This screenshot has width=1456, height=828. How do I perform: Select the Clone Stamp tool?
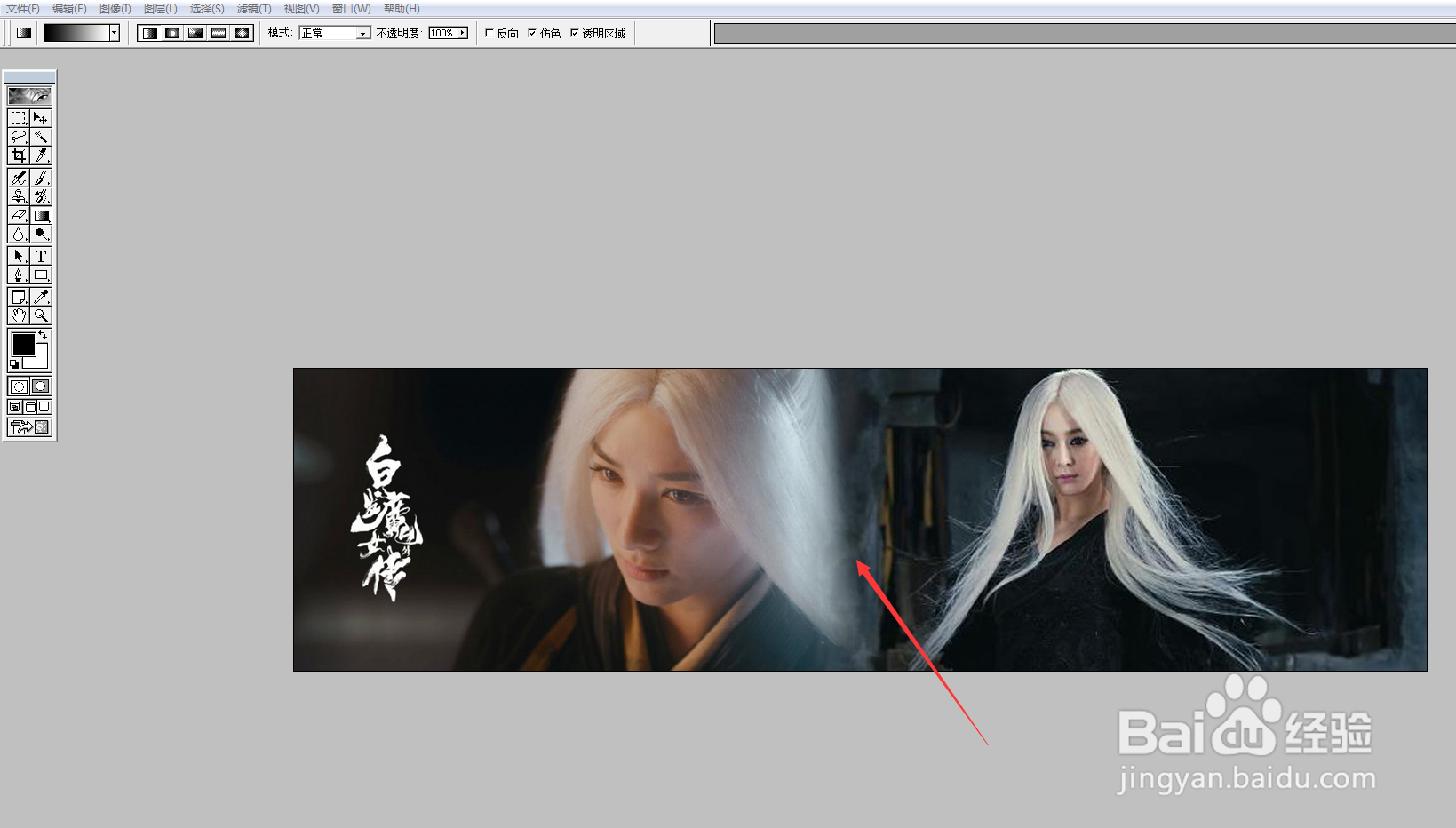[18, 196]
